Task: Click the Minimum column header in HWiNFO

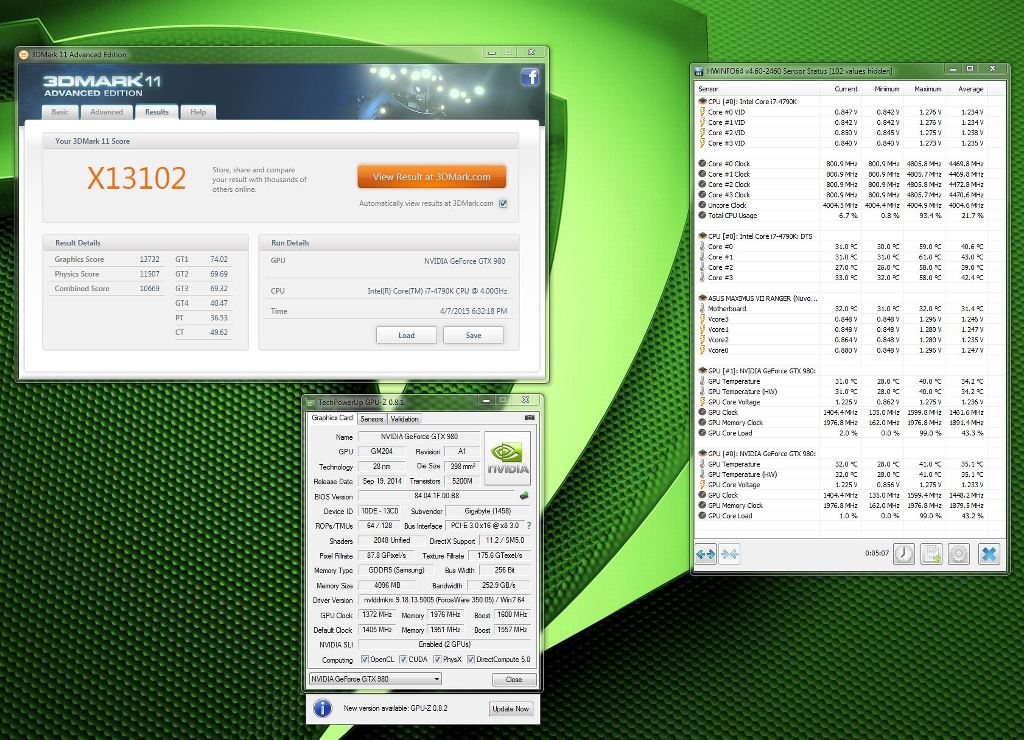Action: coord(887,89)
